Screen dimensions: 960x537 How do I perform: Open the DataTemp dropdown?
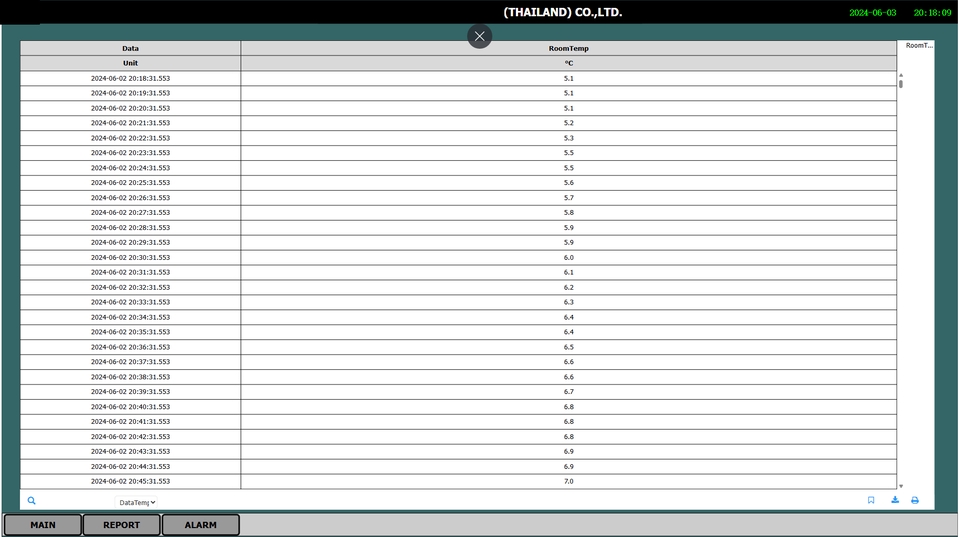[x=136, y=502]
